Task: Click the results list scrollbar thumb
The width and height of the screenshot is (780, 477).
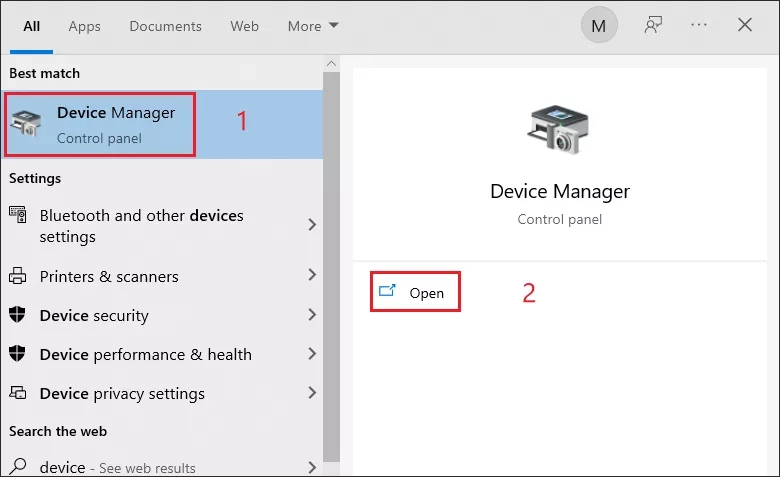Action: (x=331, y=267)
